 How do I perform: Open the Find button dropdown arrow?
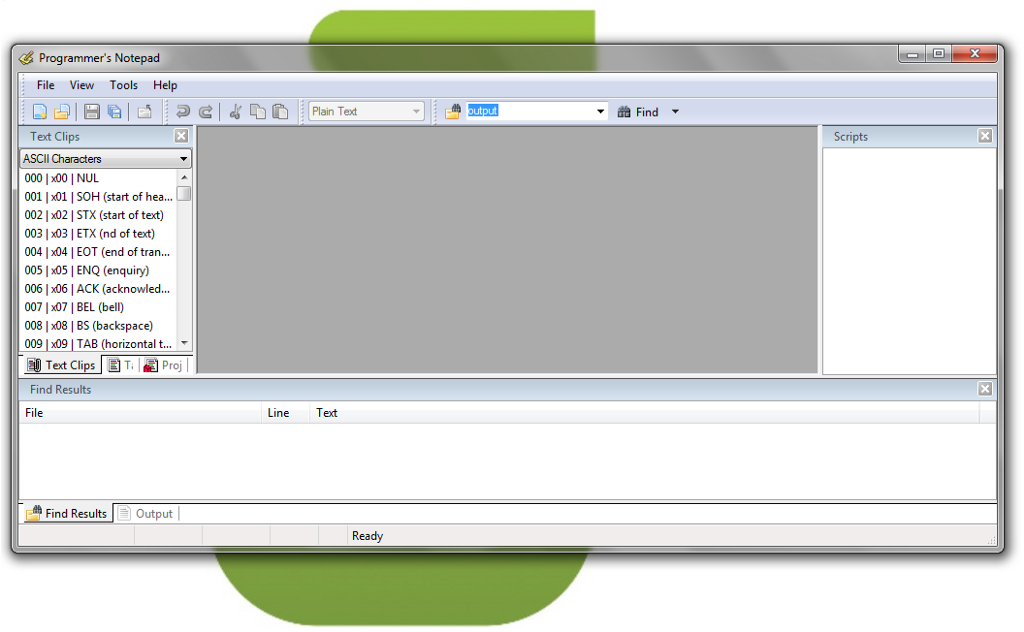pyautogui.click(x=675, y=112)
